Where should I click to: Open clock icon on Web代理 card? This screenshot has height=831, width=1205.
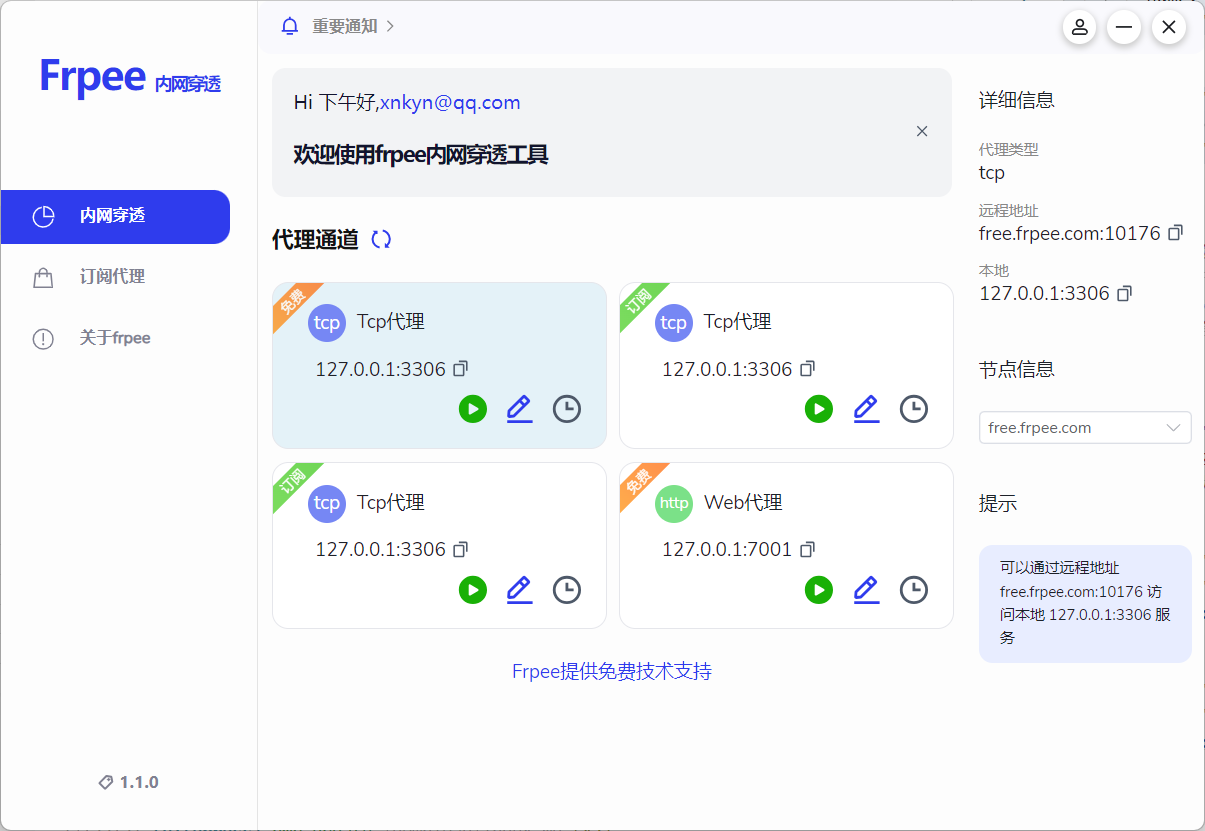914,589
